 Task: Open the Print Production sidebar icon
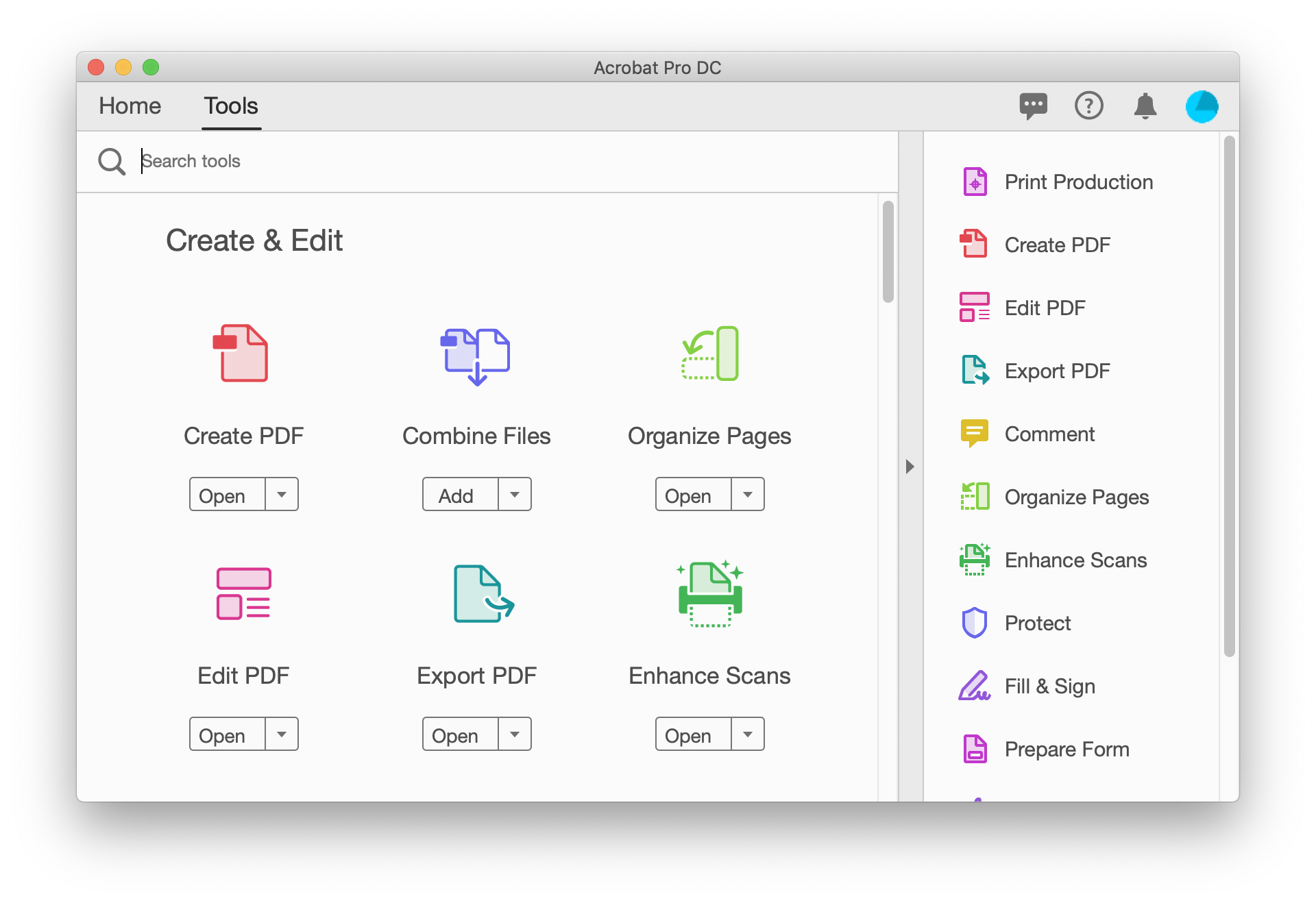pos(975,182)
